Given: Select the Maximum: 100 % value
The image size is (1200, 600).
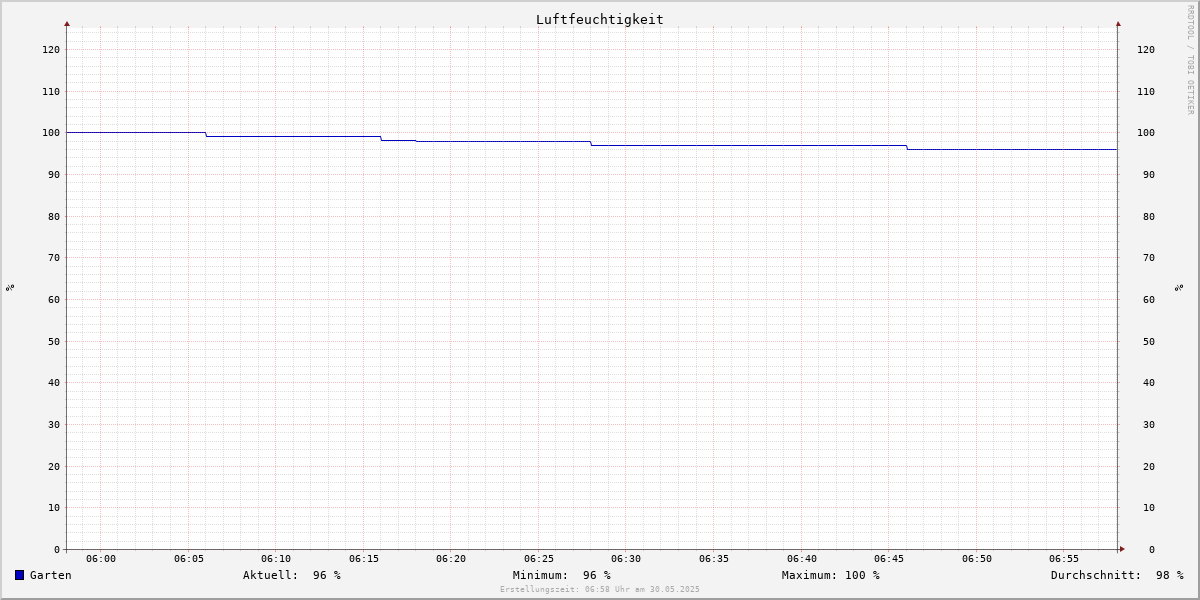Looking at the screenshot, I should click(831, 575).
